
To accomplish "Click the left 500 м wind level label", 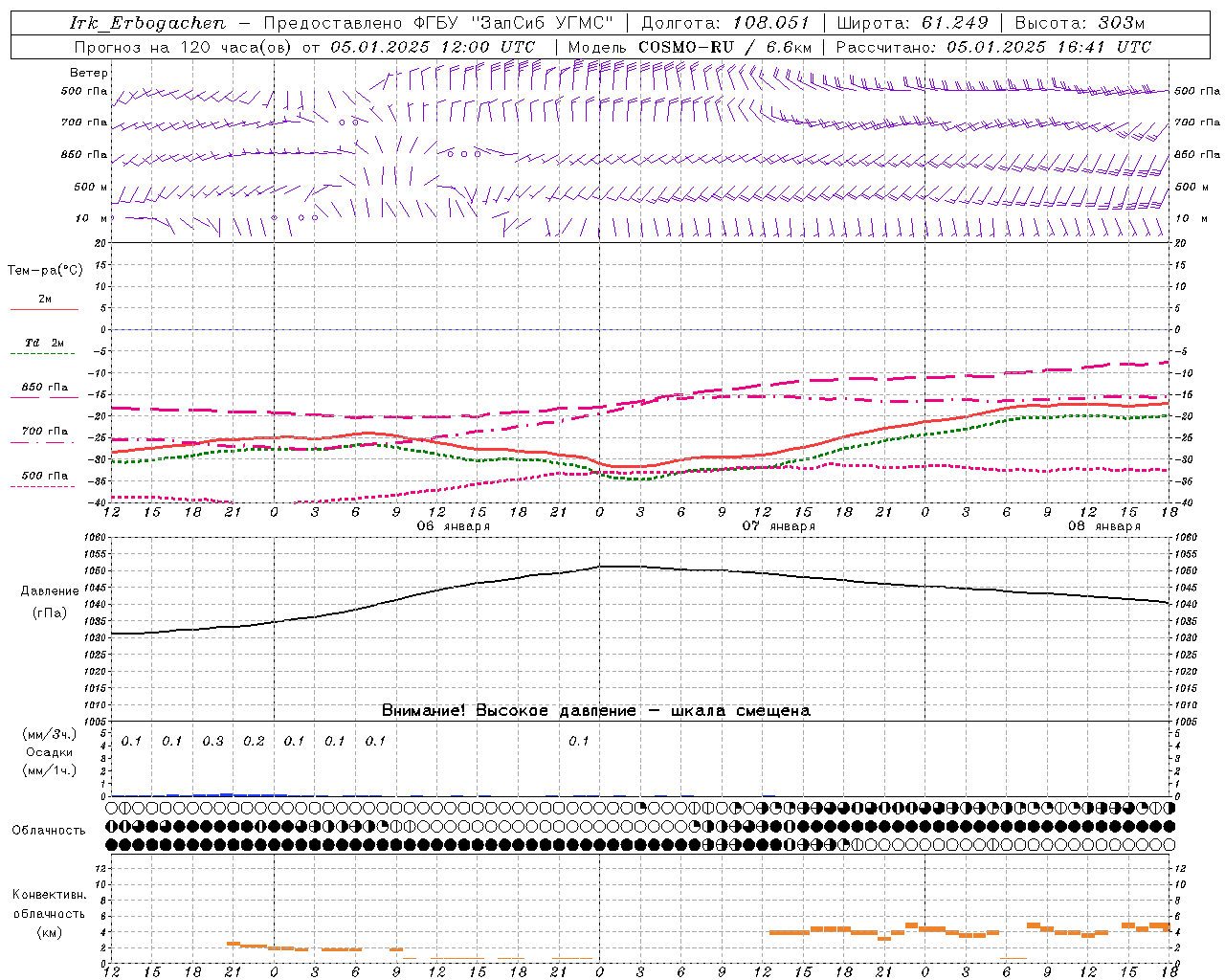I will [91, 187].
